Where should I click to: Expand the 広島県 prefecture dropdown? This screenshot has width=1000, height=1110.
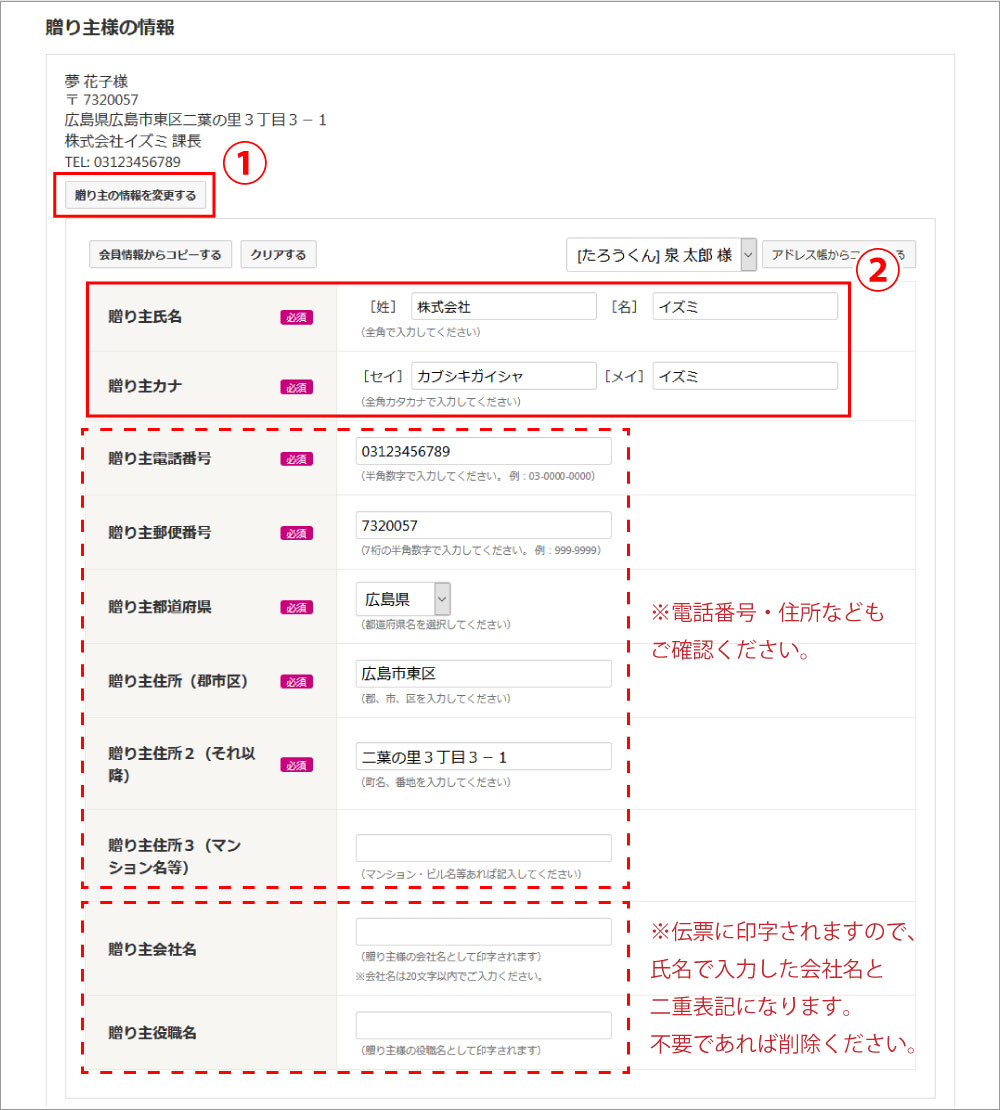[403, 600]
